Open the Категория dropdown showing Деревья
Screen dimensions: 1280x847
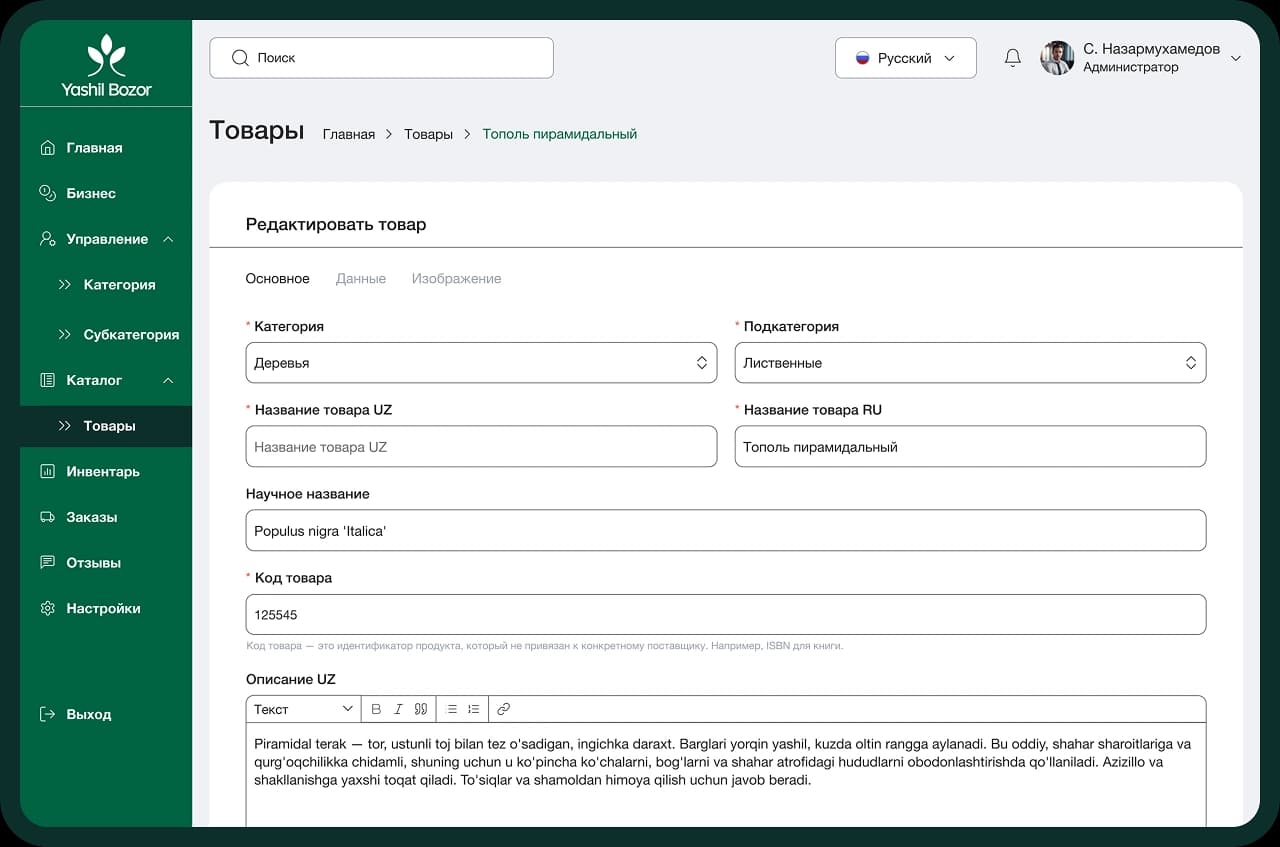pyautogui.click(x=481, y=363)
